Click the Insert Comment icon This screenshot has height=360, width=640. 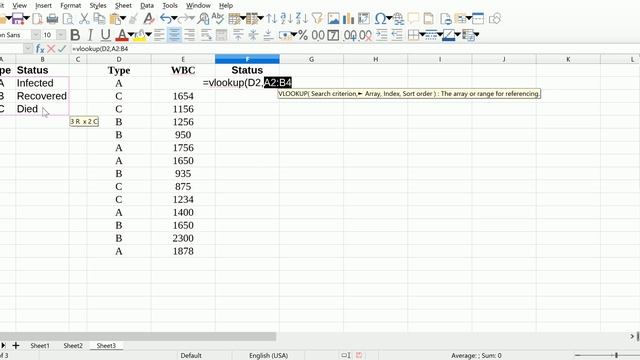pos(413,19)
